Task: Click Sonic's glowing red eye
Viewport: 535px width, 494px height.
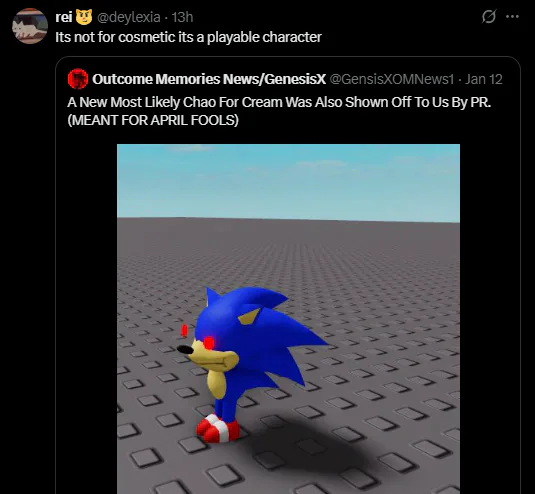Action: (208, 343)
